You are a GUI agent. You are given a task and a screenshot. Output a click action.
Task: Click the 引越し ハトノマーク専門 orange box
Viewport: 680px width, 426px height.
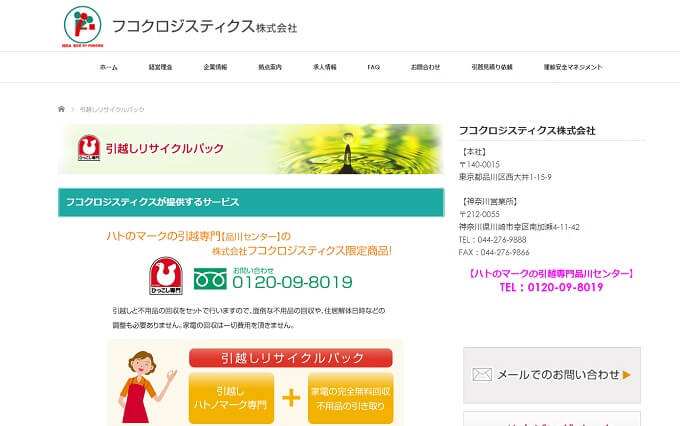click(231, 398)
